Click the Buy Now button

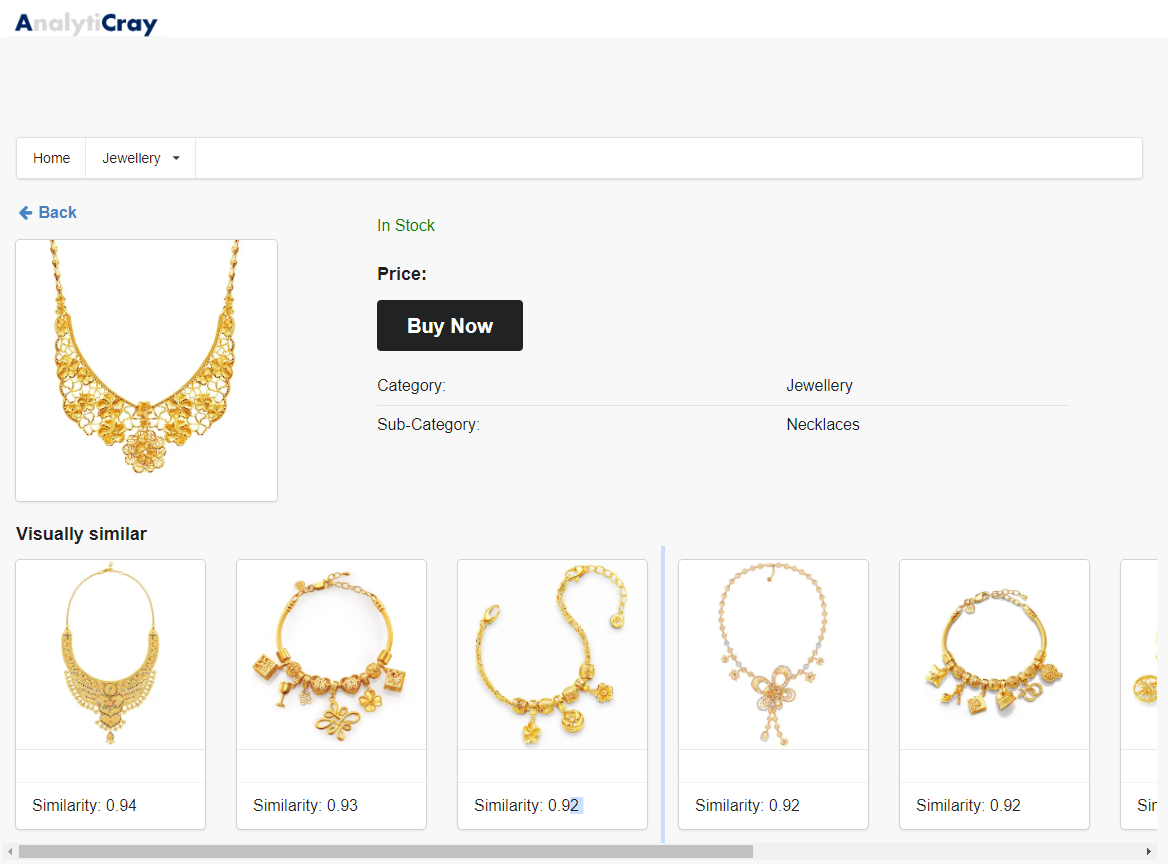pyautogui.click(x=449, y=325)
